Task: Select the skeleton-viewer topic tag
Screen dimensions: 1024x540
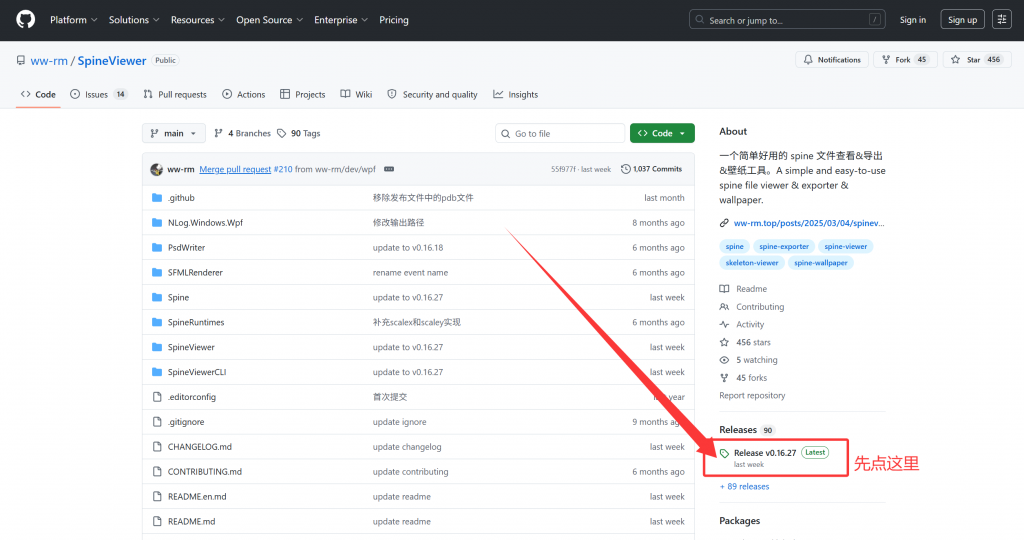Action: (752, 262)
